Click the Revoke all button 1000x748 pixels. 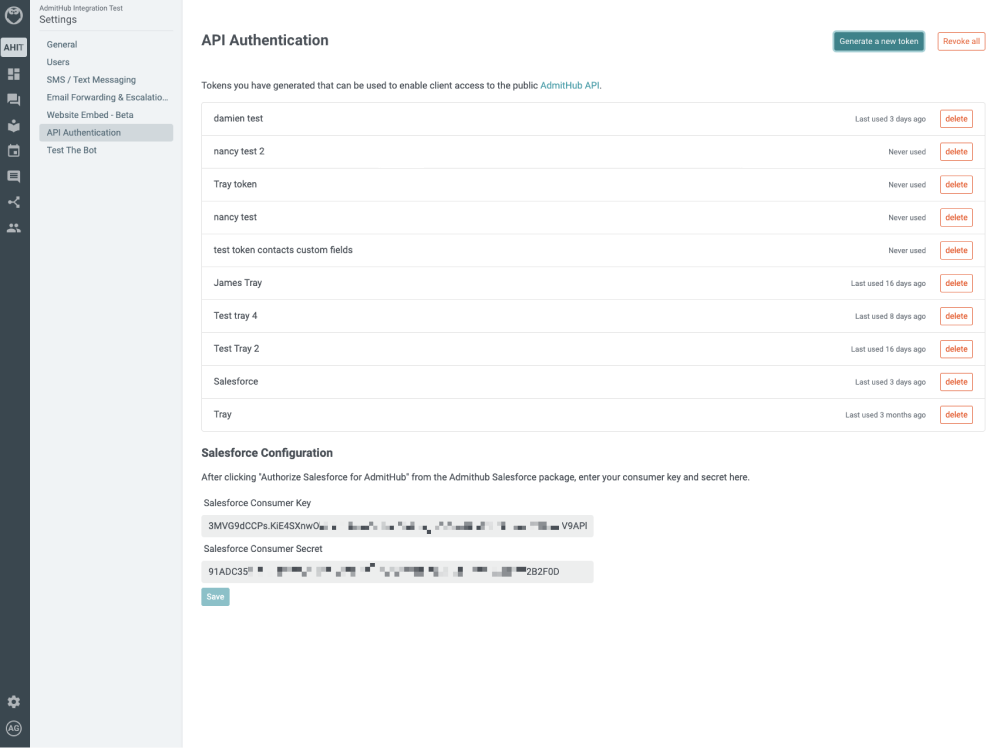[x=960, y=41]
